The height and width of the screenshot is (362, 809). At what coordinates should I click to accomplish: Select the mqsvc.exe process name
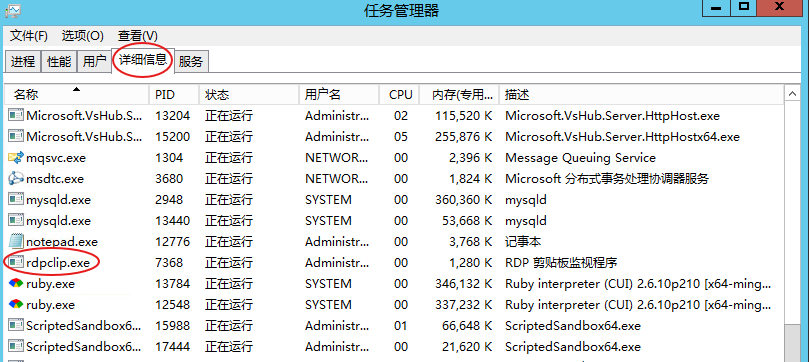pos(56,158)
